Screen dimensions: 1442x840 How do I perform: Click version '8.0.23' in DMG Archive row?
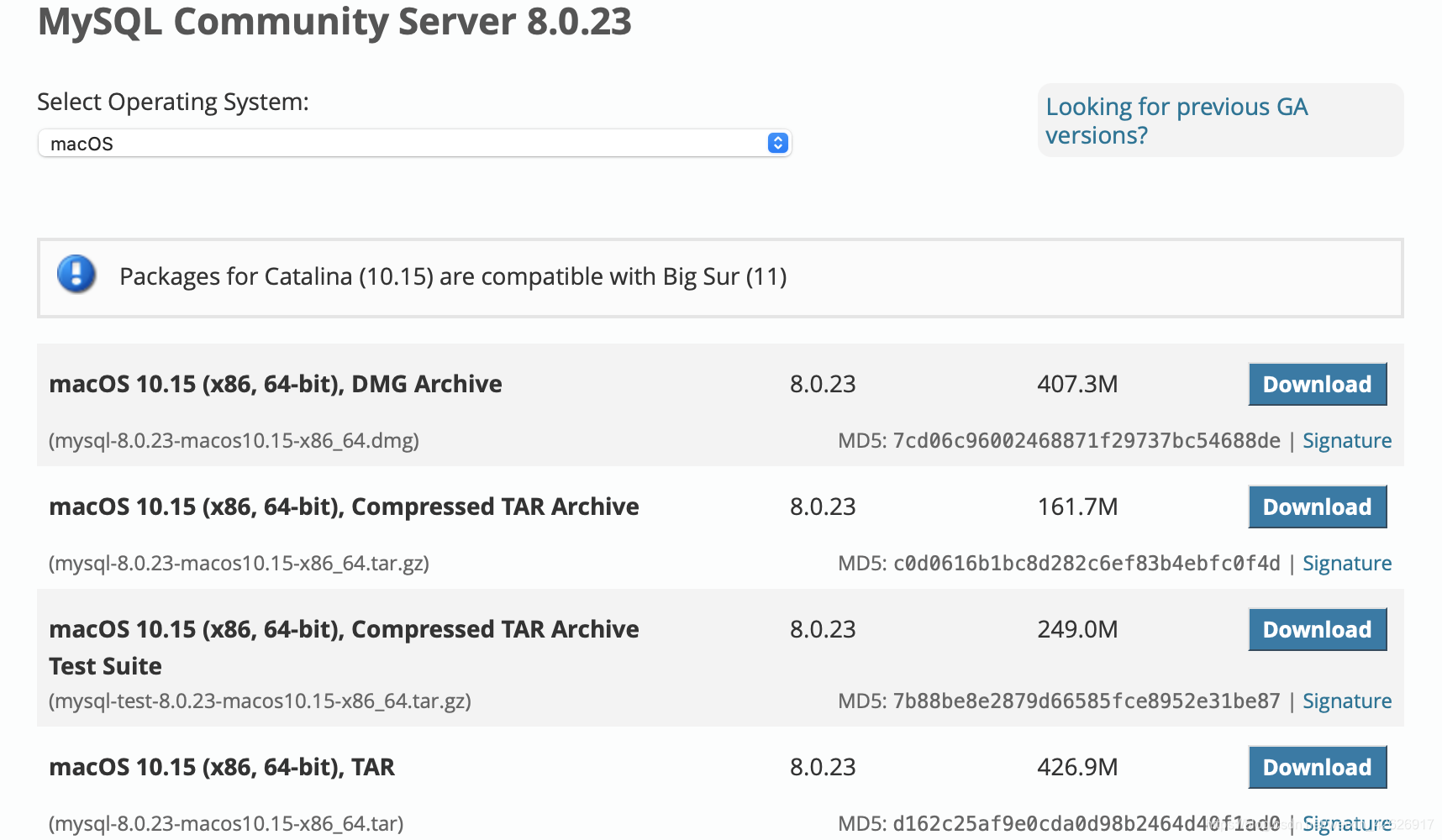point(823,385)
